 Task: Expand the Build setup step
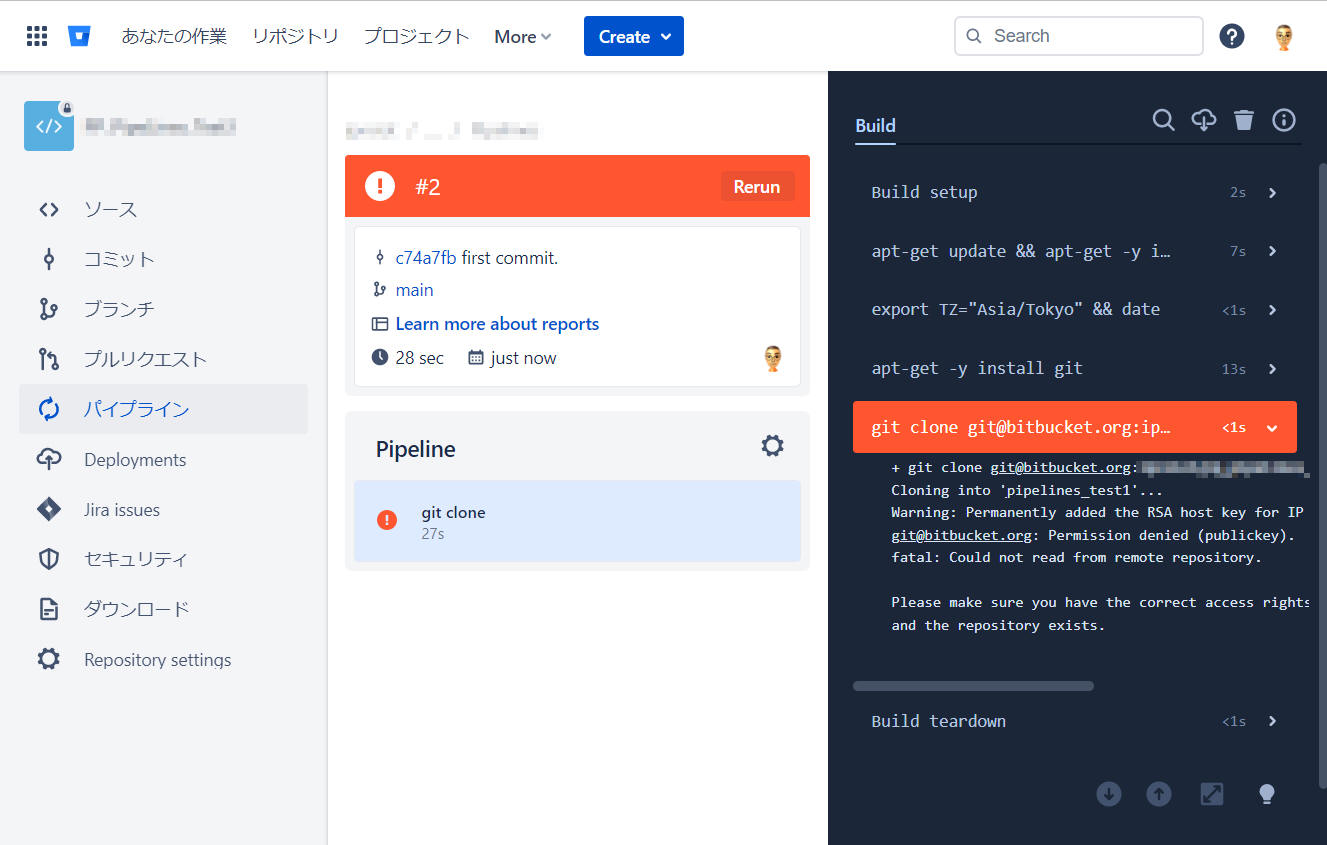point(1272,193)
